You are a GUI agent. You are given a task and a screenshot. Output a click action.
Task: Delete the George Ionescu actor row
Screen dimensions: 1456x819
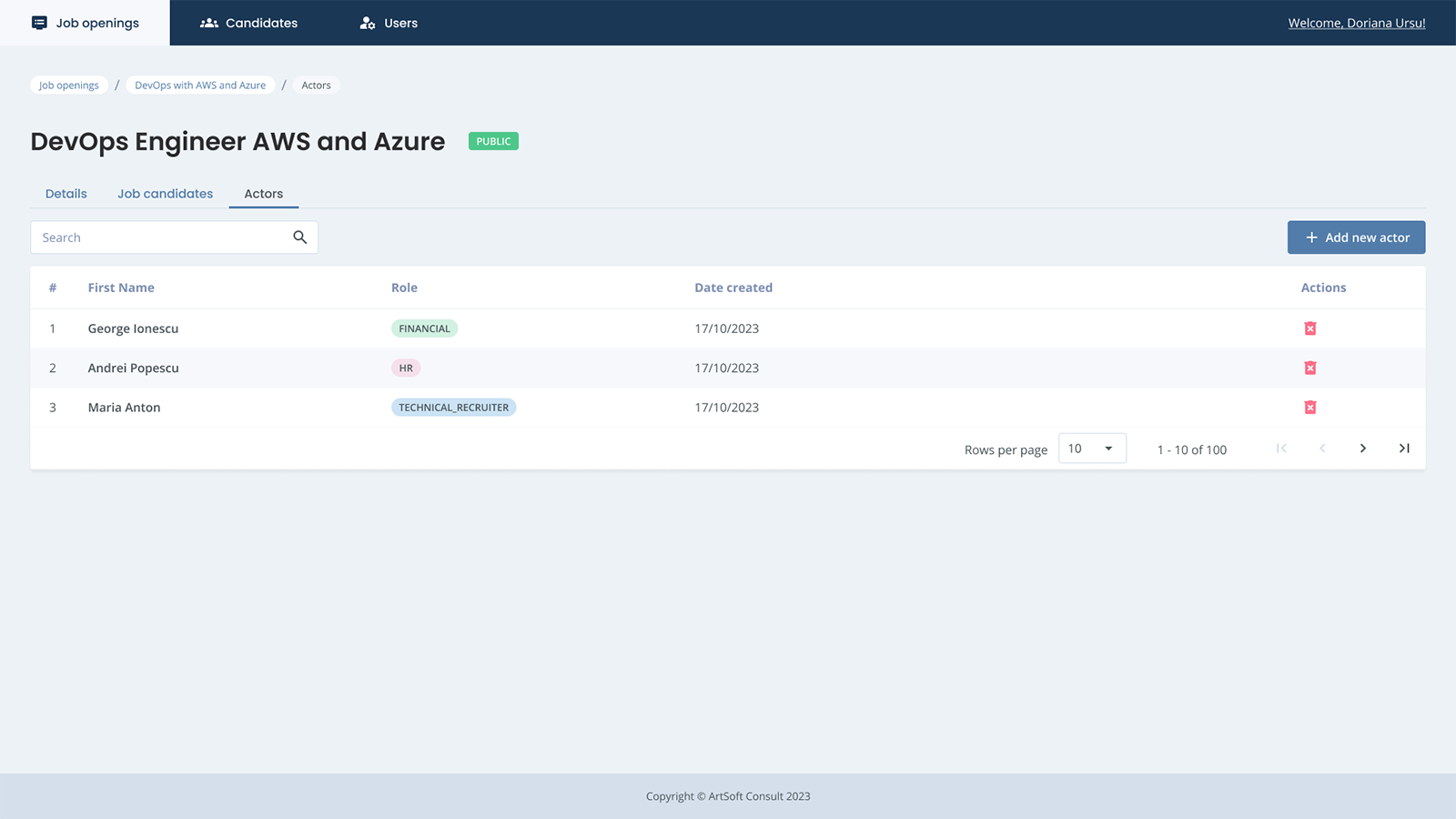[1310, 329]
